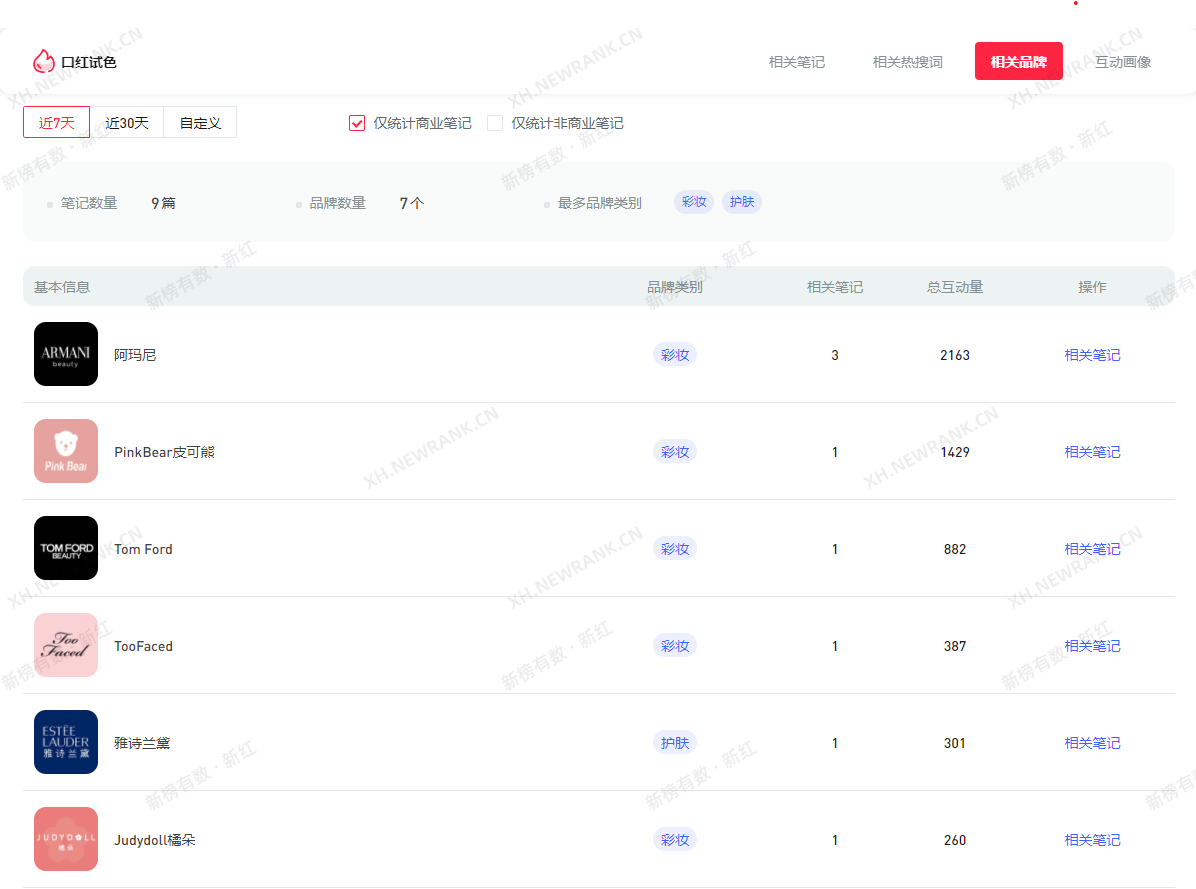The height and width of the screenshot is (889, 1196).
Task: Click the 品牌类别 column header
Action: [675, 287]
